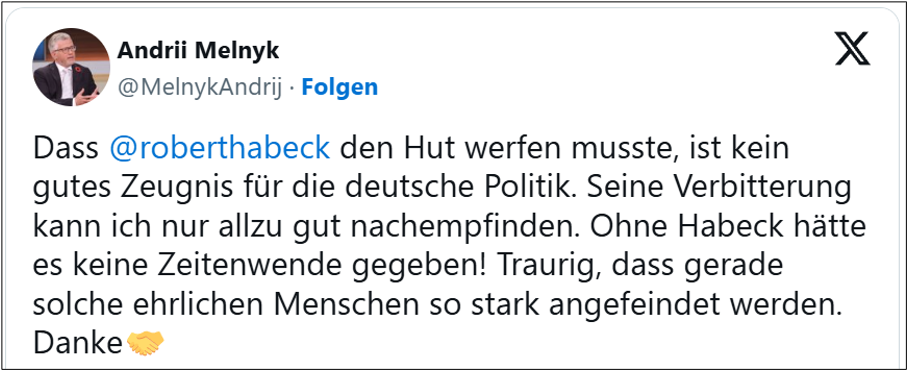Open the @MelnykAndrij handle link
The width and height of the screenshot is (908, 370).
click(x=199, y=87)
